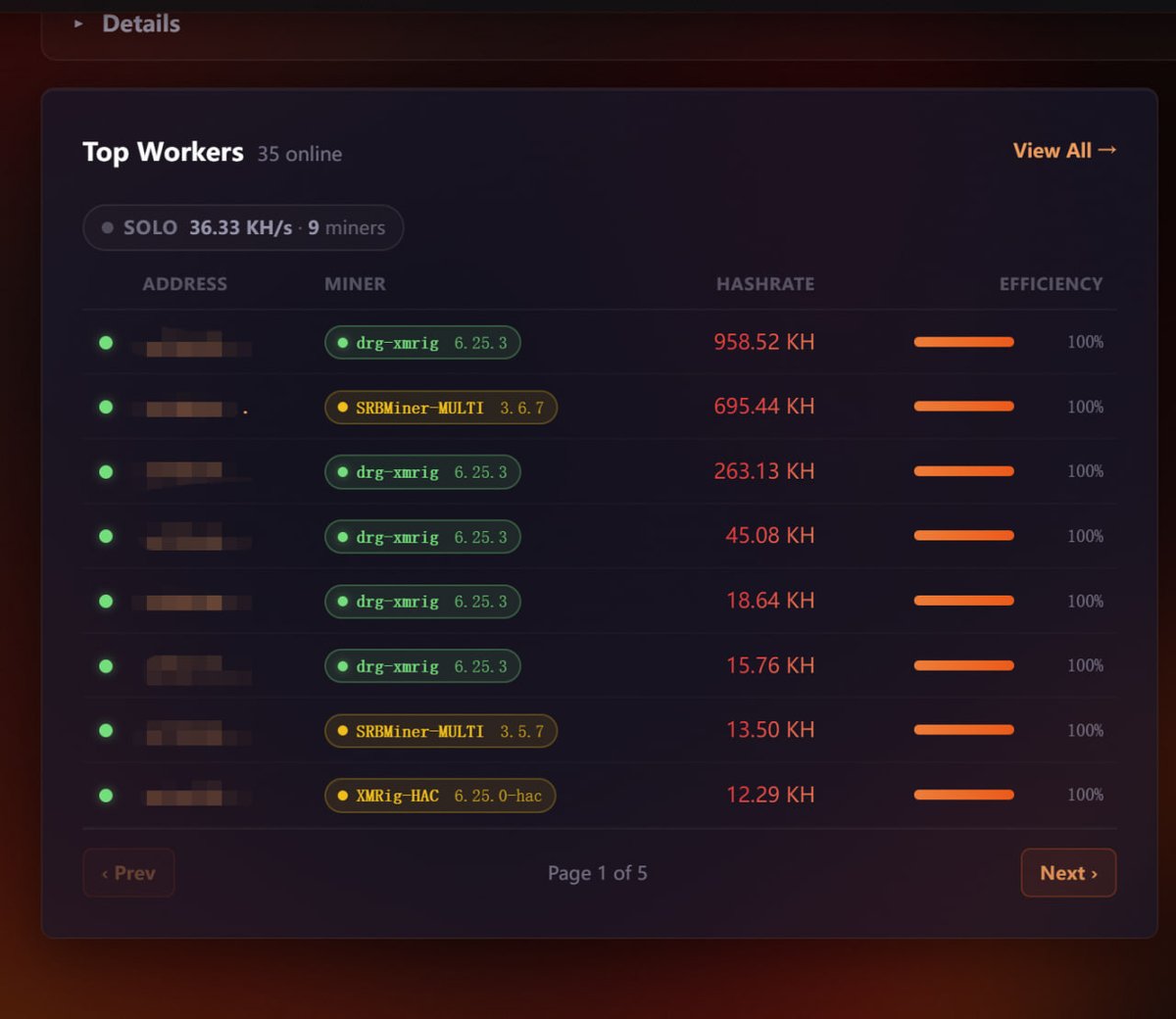Click the 15.76 KH hashrate value
1176x1019 pixels.
point(770,665)
